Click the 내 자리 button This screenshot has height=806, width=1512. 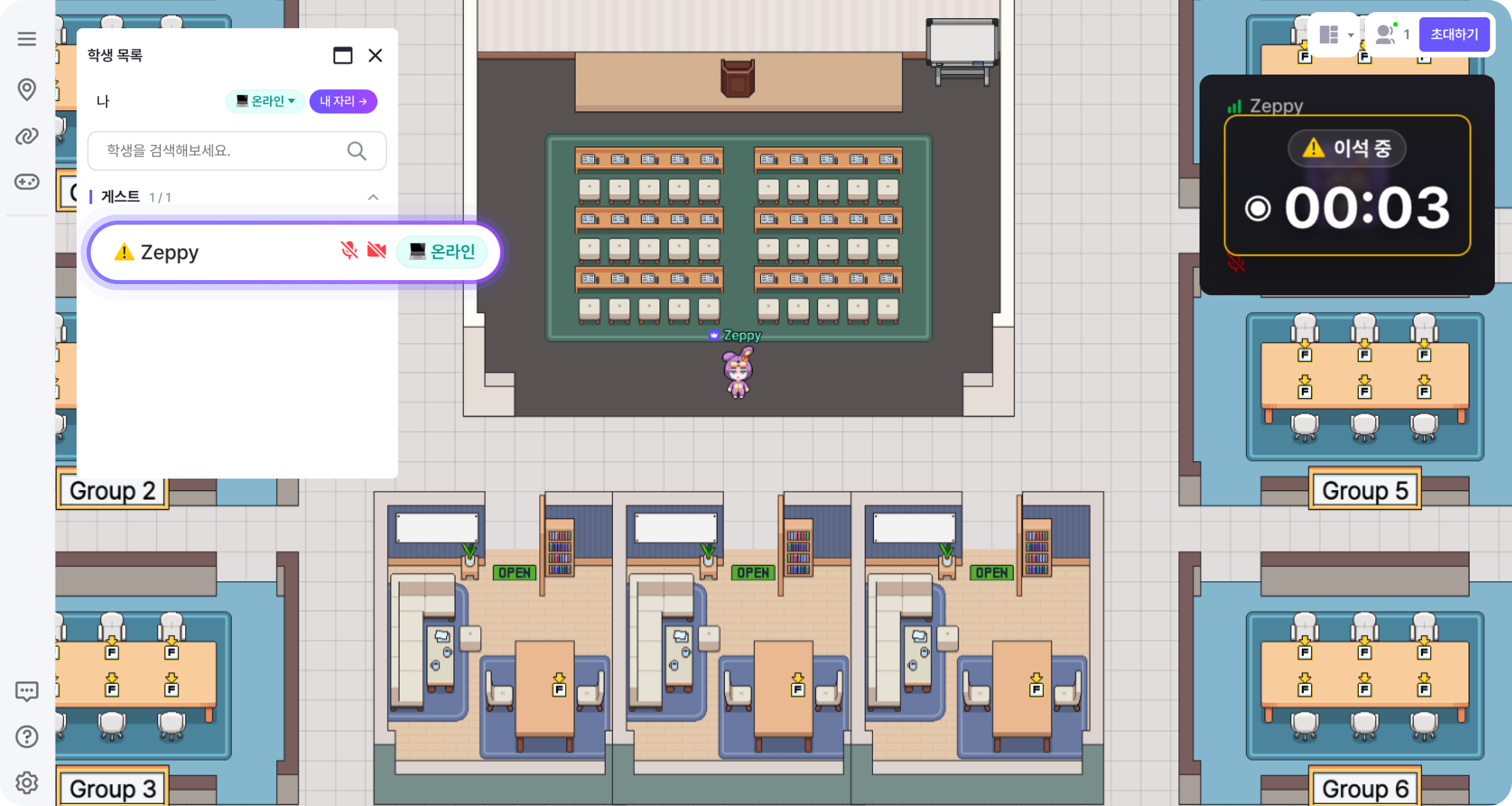[x=343, y=101]
